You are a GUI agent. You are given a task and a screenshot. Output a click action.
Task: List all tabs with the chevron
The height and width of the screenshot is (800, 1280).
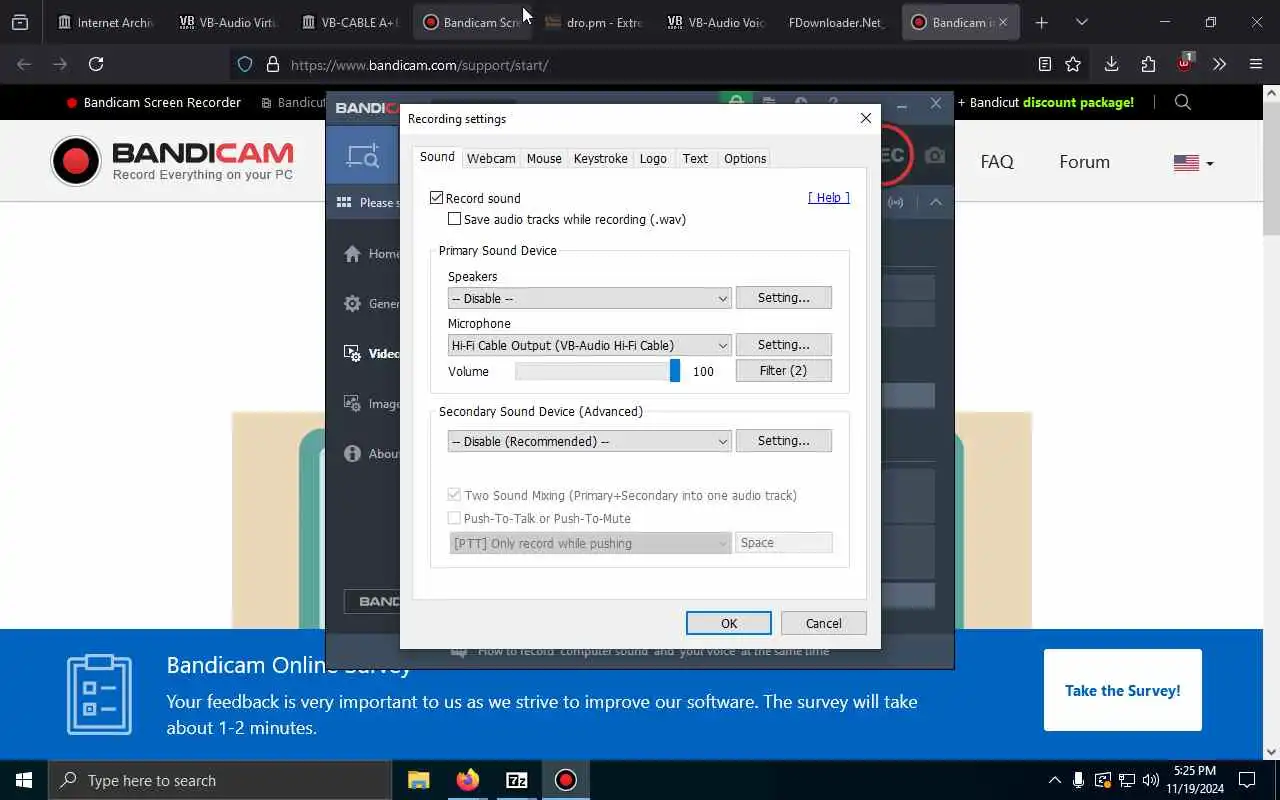pos(1081,22)
